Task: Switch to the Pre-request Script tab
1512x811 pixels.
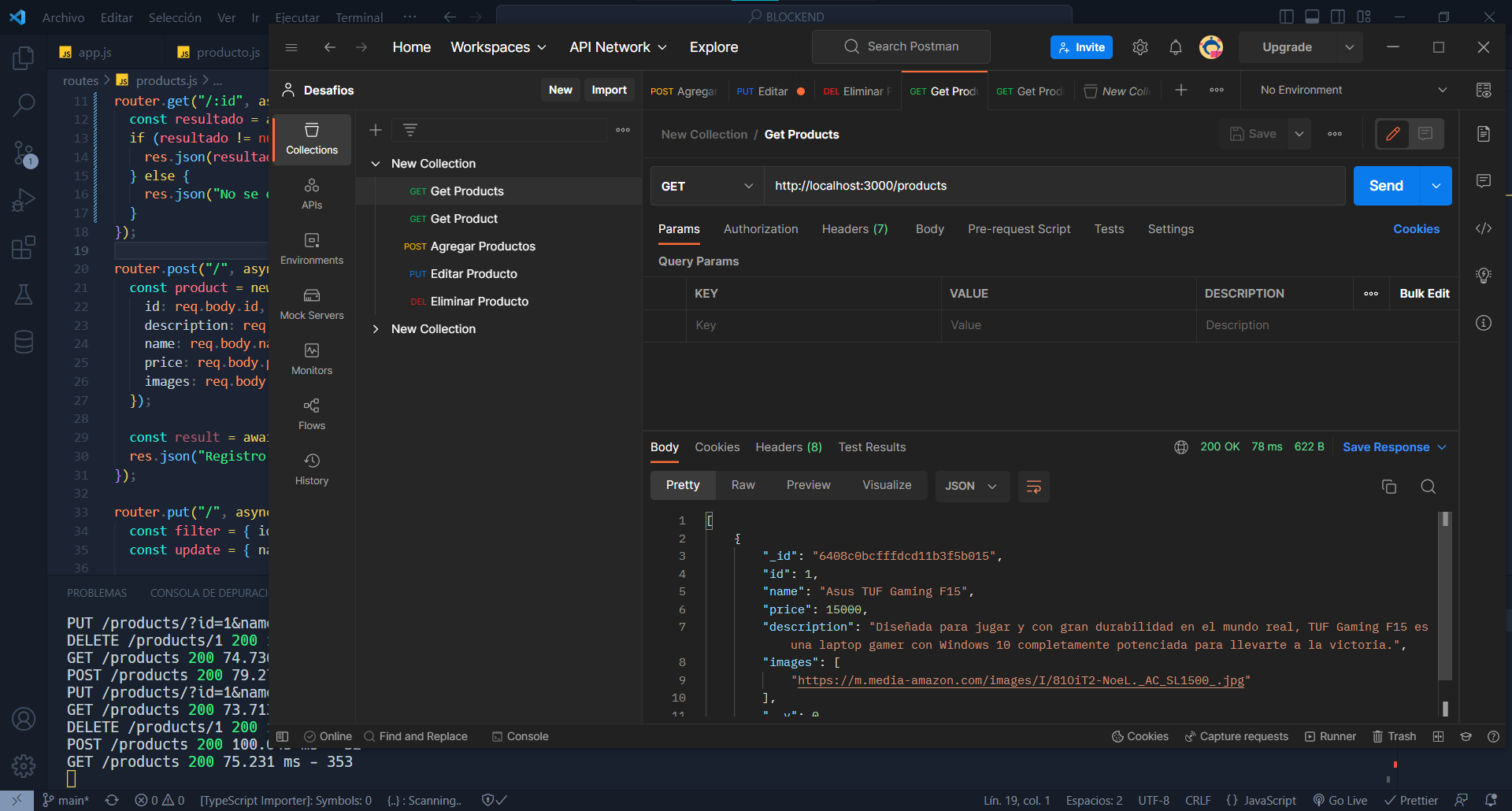Action: (1019, 229)
